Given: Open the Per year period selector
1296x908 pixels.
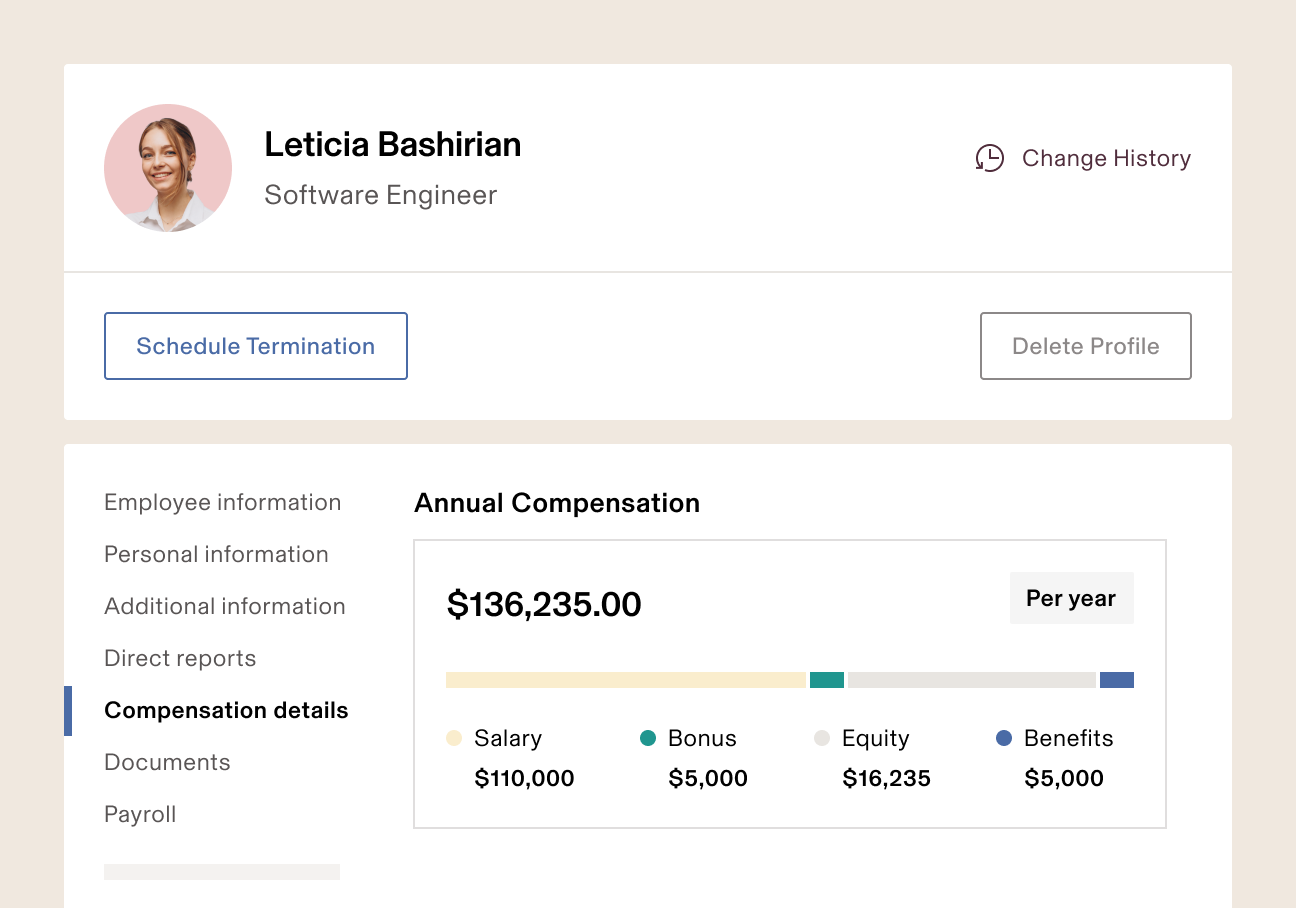Looking at the screenshot, I should pyautogui.click(x=1071, y=598).
